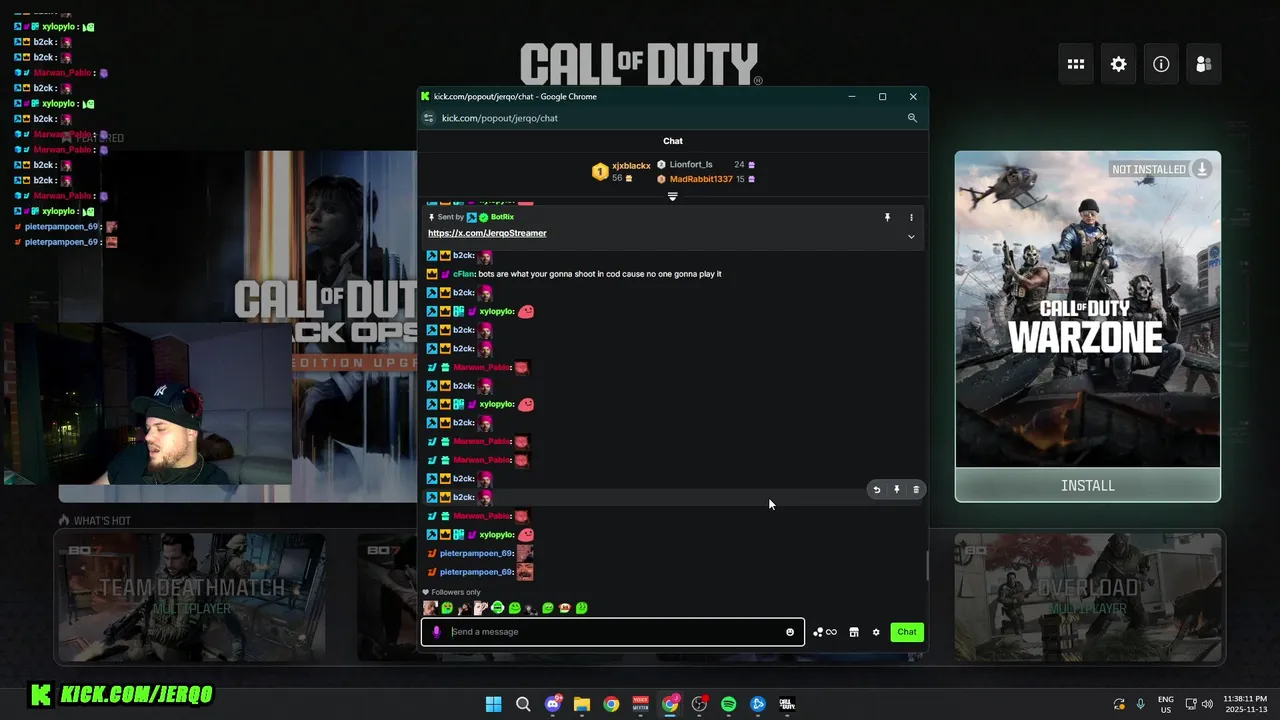Open the Overload multiplayer tile
The height and width of the screenshot is (720, 1280).
point(1088,596)
